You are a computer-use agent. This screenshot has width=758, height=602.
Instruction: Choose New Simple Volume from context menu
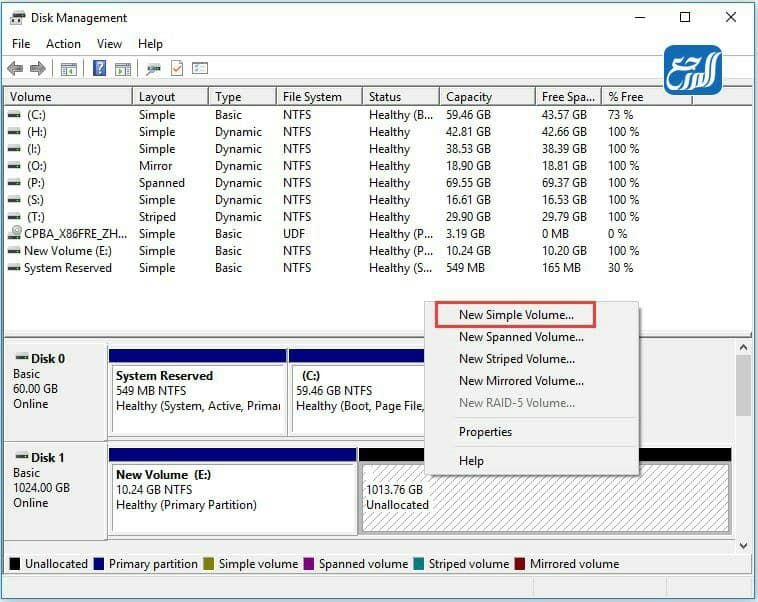point(516,315)
